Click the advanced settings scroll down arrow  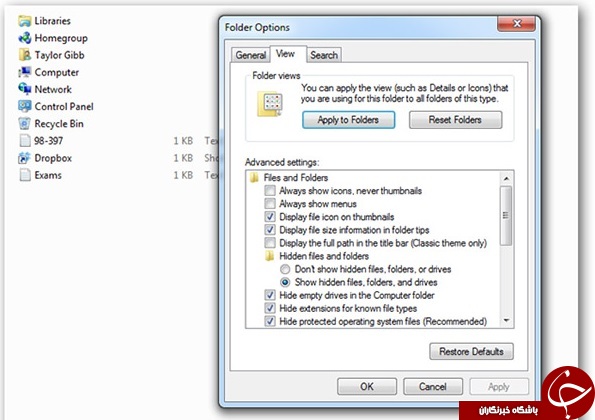506,321
